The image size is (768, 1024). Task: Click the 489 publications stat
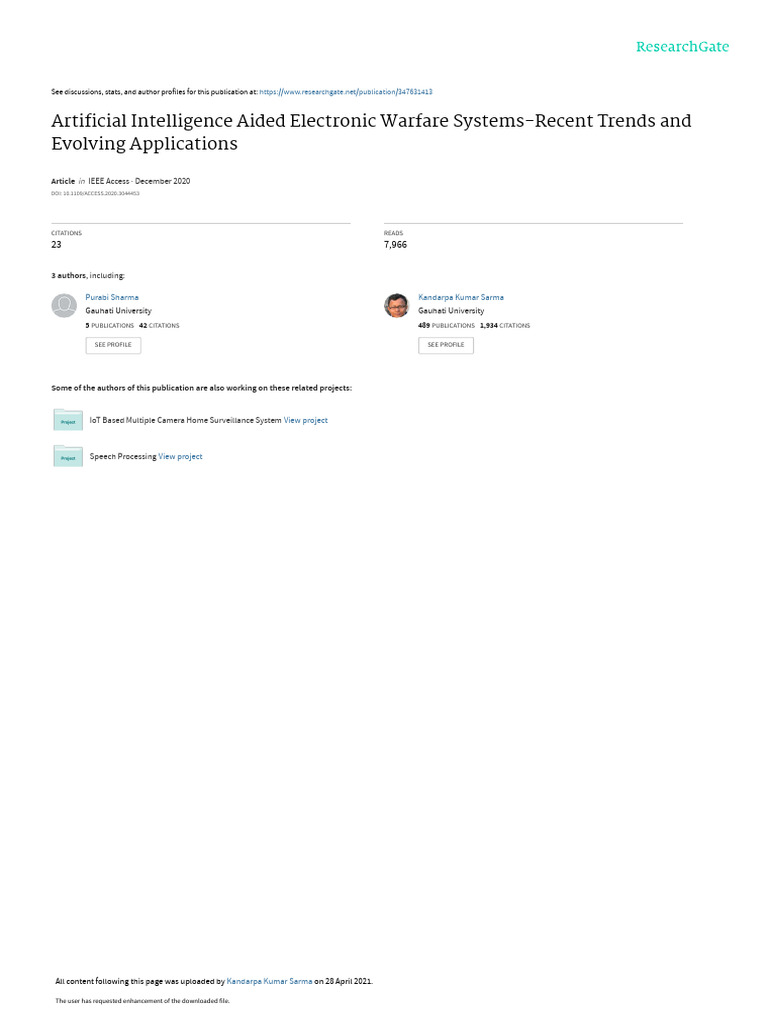coord(446,325)
